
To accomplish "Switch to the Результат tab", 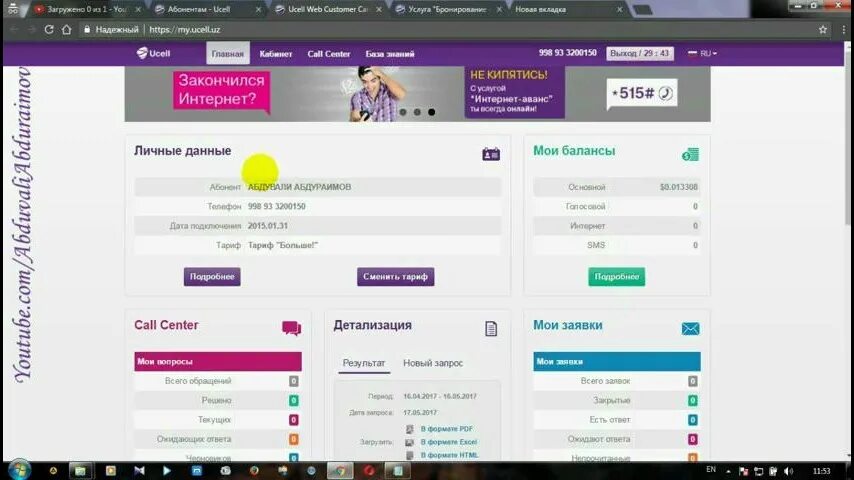I will (x=364, y=363).
